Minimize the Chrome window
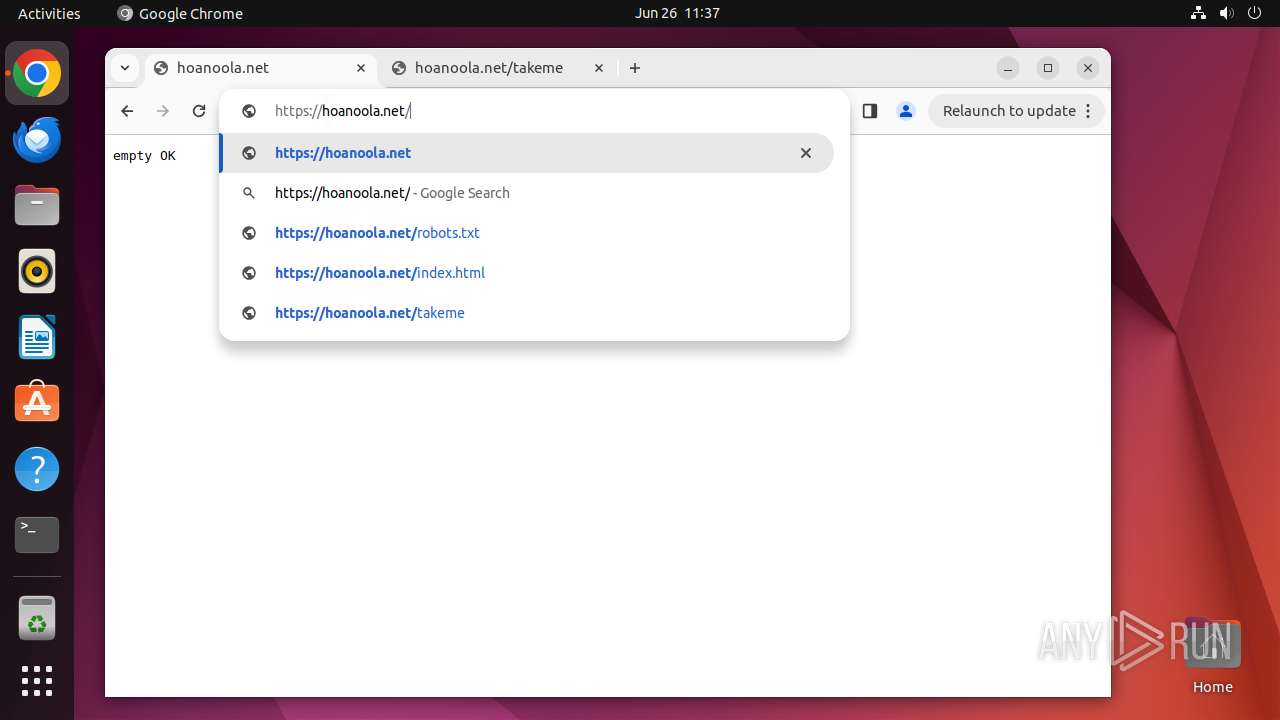The image size is (1280, 720). [x=1008, y=68]
